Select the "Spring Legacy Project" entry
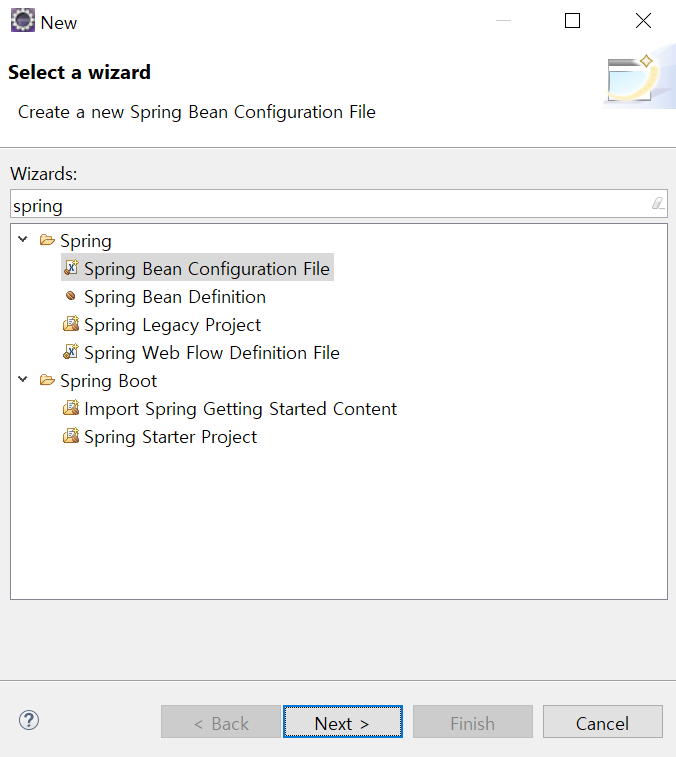This screenshot has height=757, width=676. click(172, 325)
